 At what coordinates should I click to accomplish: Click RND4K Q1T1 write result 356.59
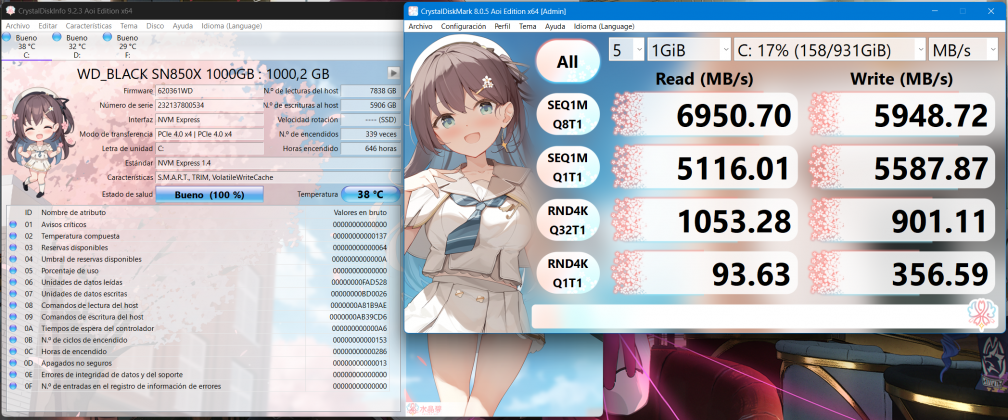[x=901, y=273]
